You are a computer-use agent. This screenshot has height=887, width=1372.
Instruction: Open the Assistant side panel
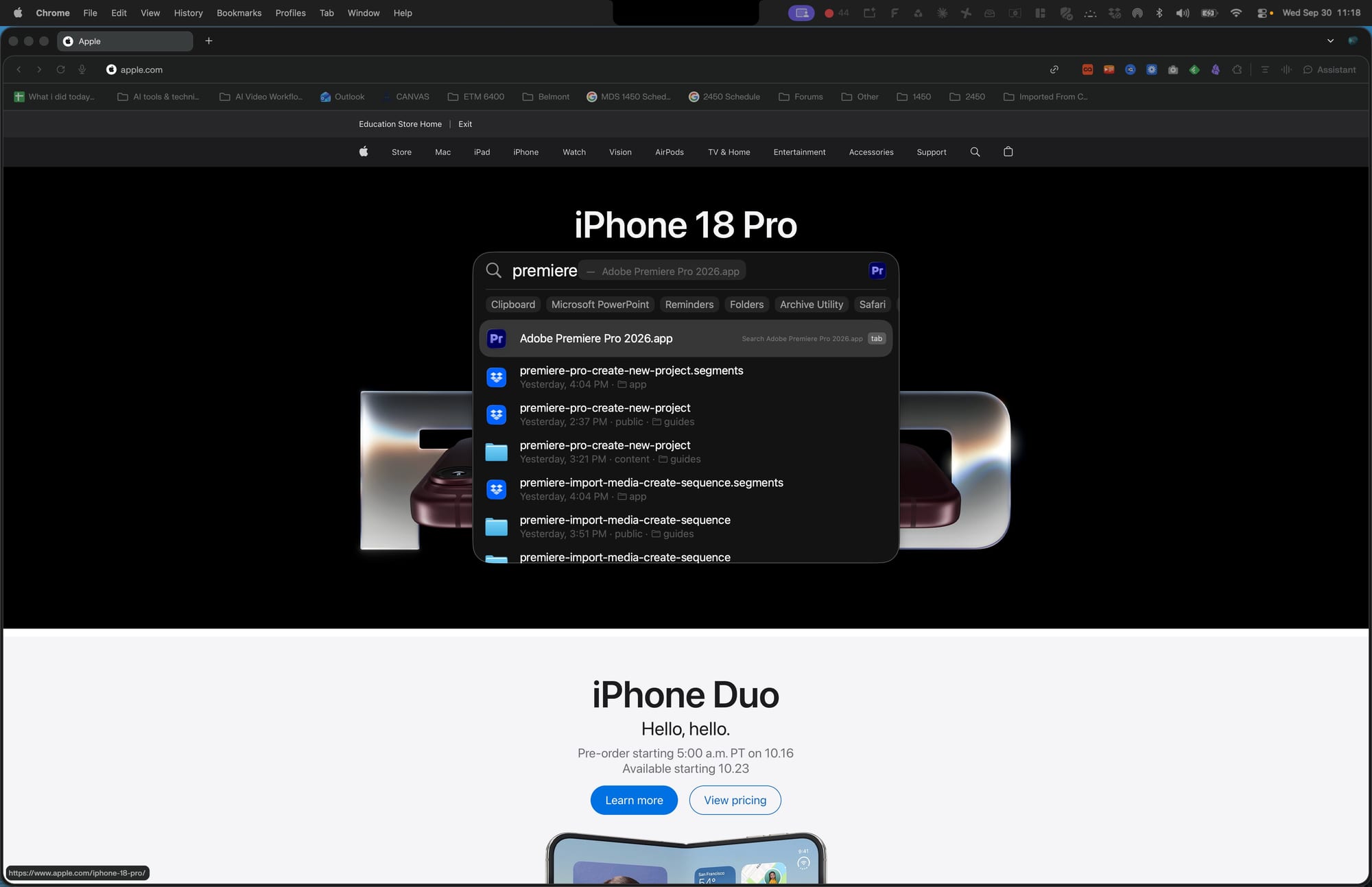tap(1329, 69)
